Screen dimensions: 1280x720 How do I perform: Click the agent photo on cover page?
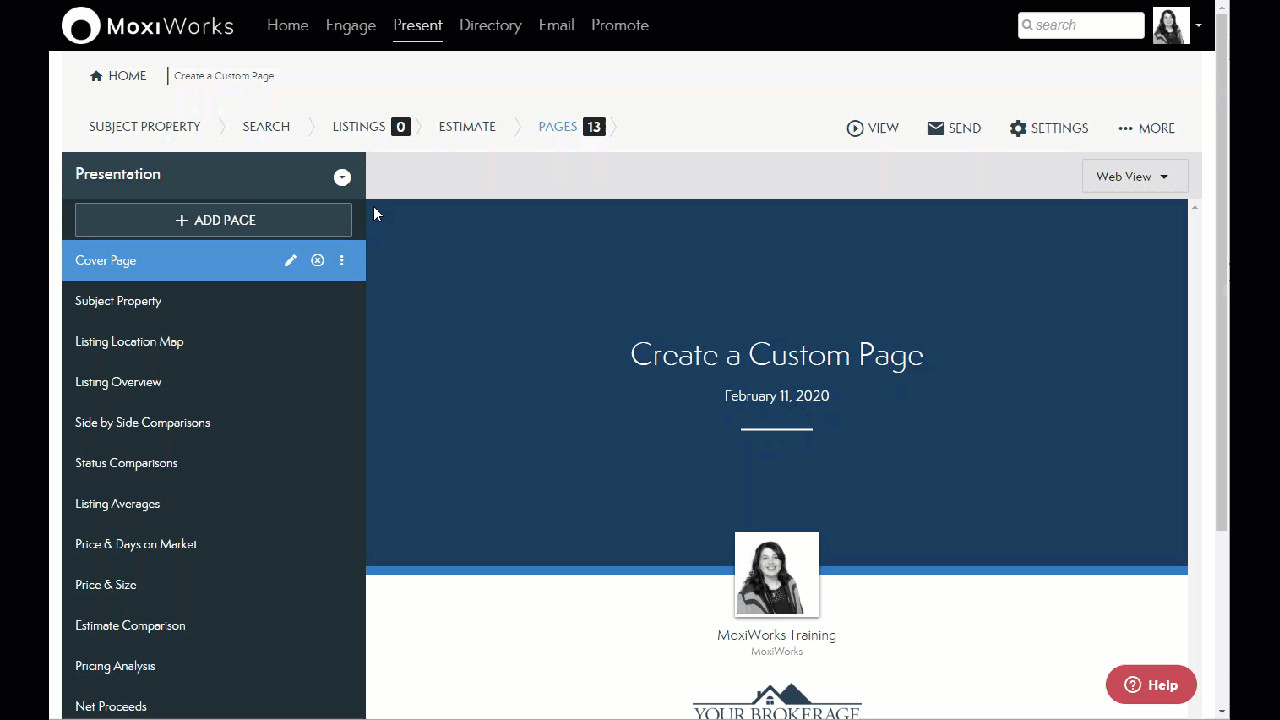point(777,575)
